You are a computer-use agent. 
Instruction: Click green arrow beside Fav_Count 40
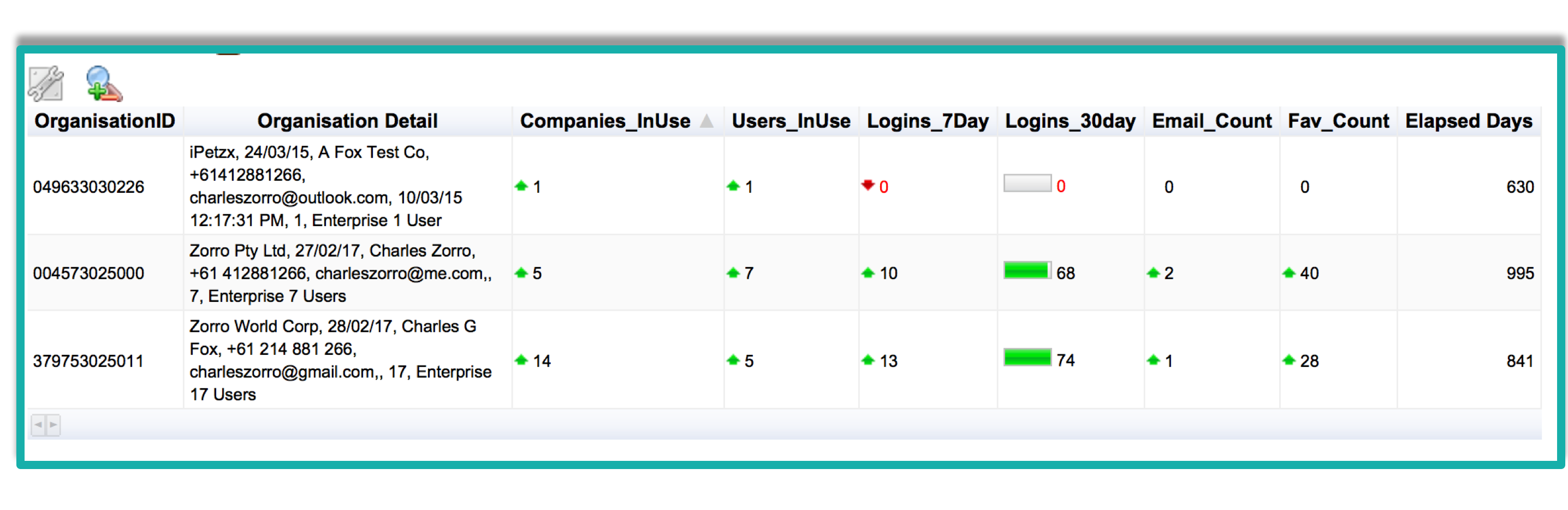(x=1288, y=272)
